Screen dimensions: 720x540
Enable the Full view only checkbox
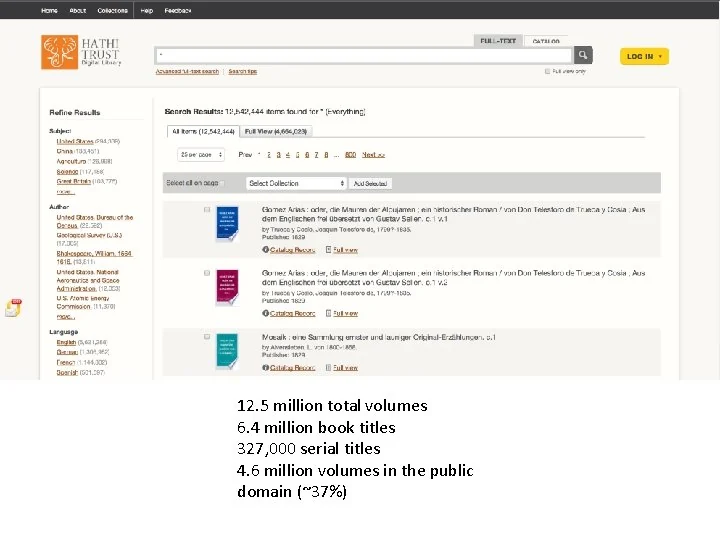point(547,71)
